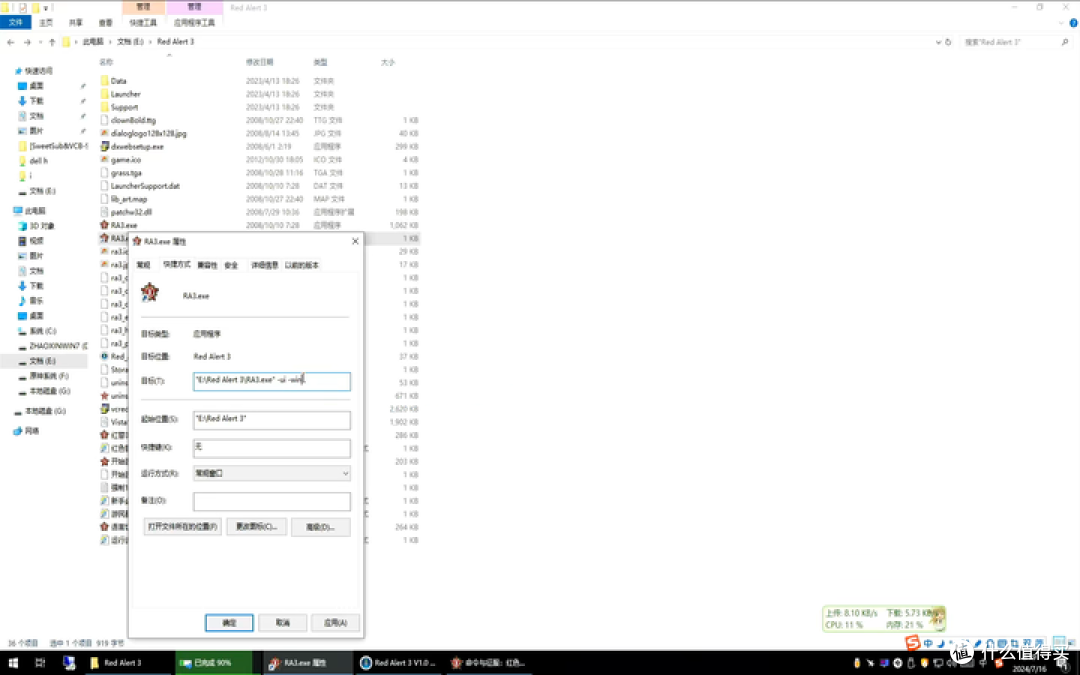
Task: Open 网络 in navigation pane
Action: pyautogui.click(x=32, y=431)
